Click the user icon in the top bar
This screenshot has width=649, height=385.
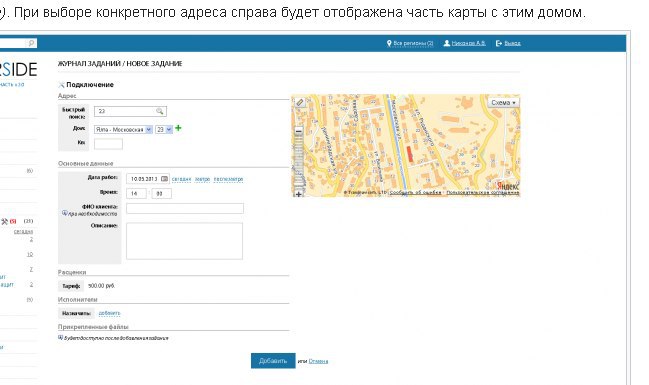point(447,43)
